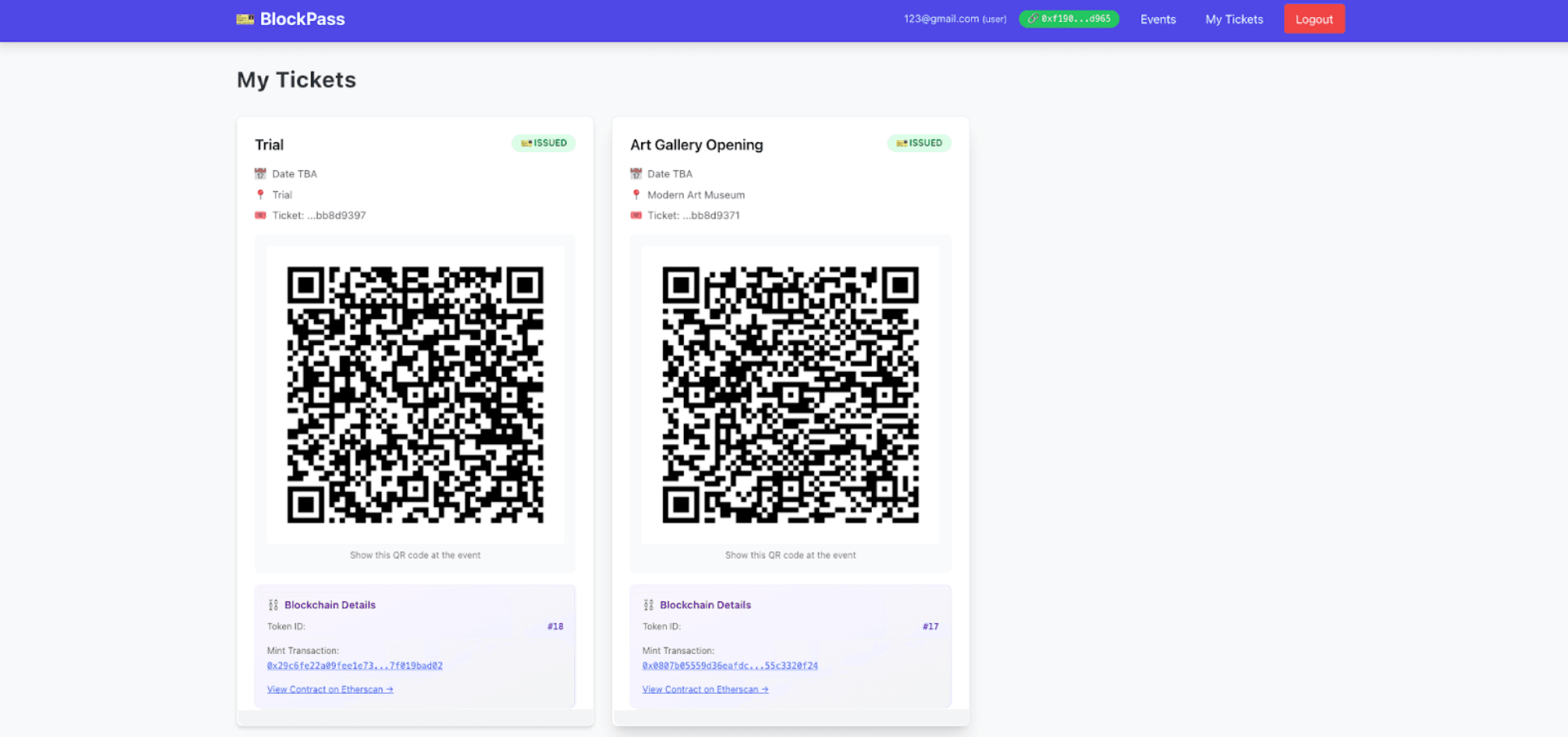The width and height of the screenshot is (1568, 737).
Task: Open the Events page
Action: point(1157,19)
